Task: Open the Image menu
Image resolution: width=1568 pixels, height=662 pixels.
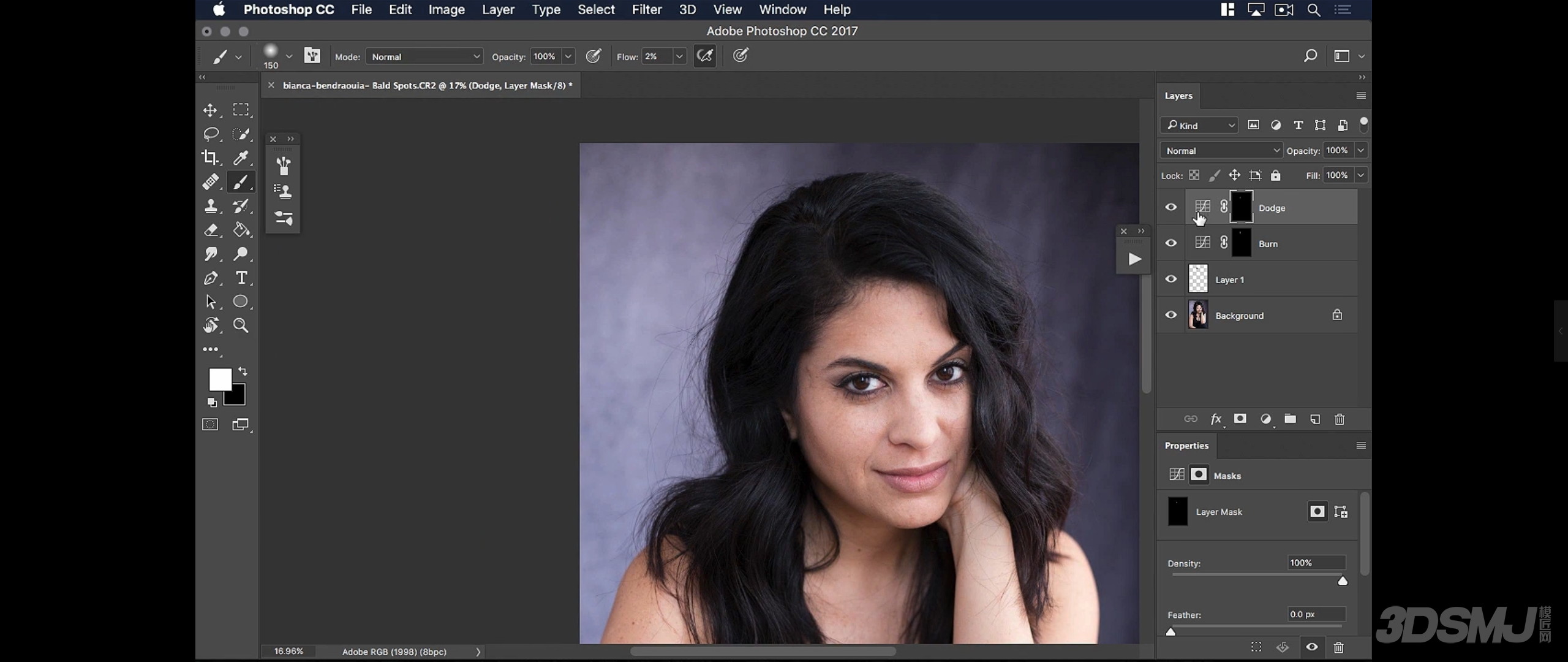Action: point(447,10)
